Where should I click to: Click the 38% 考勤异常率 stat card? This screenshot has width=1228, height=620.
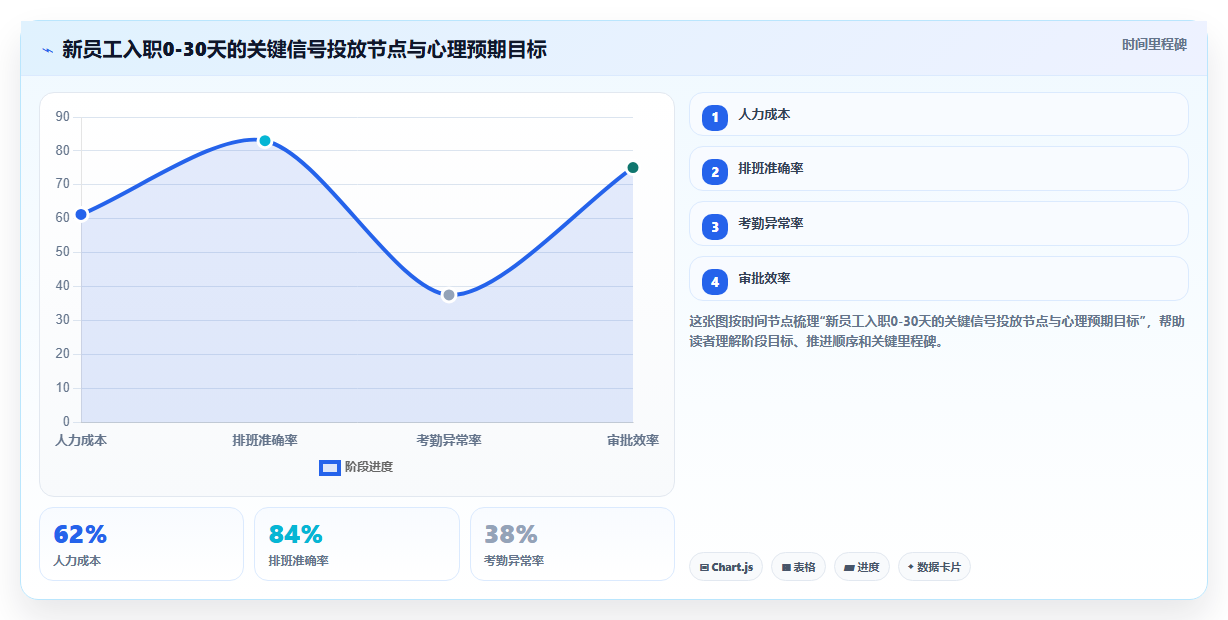pos(572,544)
